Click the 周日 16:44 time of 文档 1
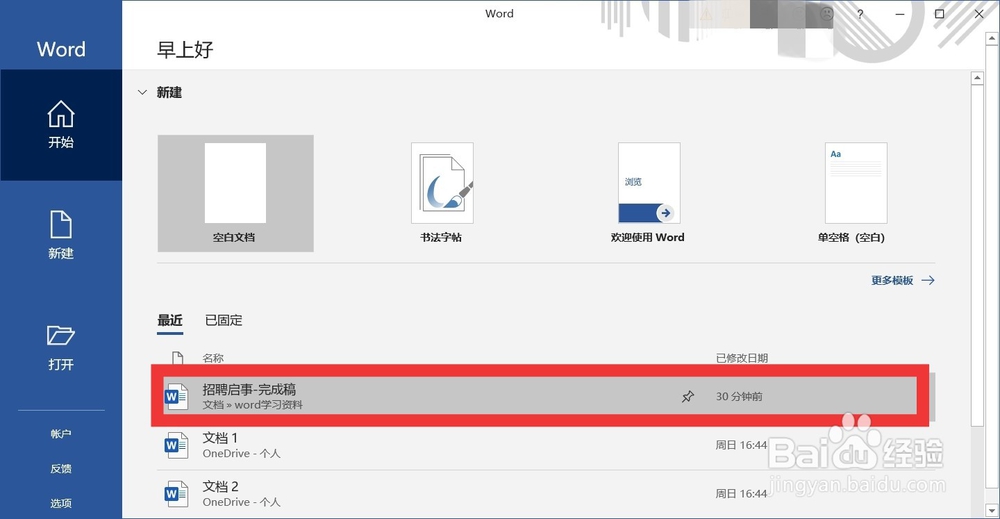 pos(741,445)
